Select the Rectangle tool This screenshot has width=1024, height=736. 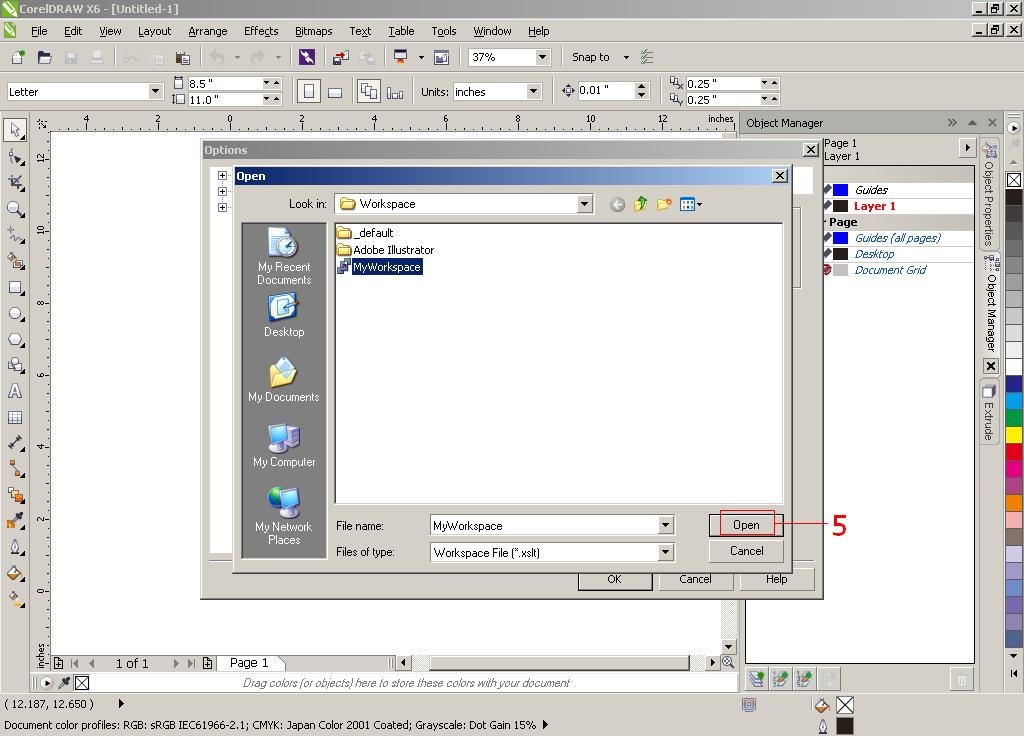click(15, 288)
